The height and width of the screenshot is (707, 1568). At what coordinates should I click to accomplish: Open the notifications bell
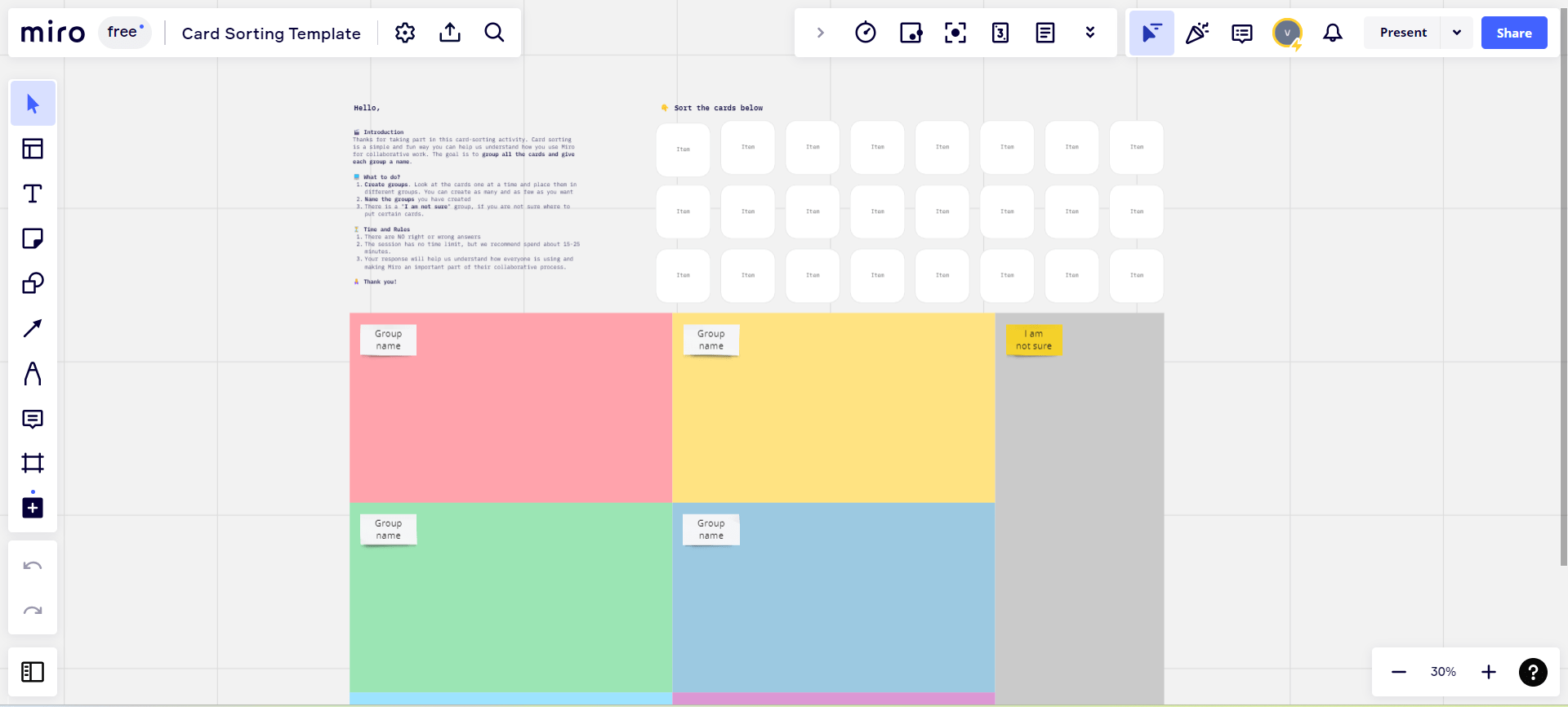(1333, 33)
